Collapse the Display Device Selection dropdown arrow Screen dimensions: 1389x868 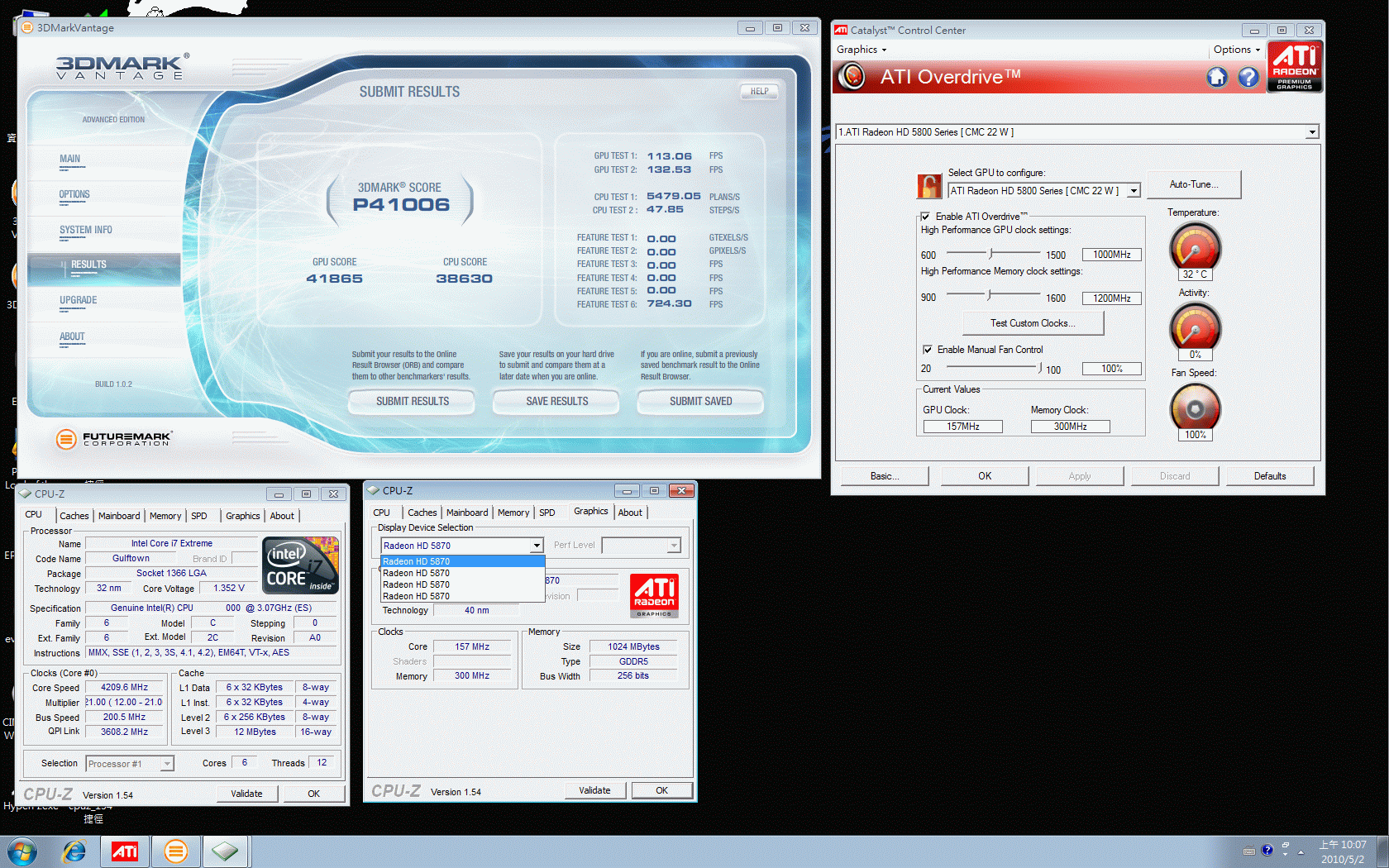click(537, 546)
